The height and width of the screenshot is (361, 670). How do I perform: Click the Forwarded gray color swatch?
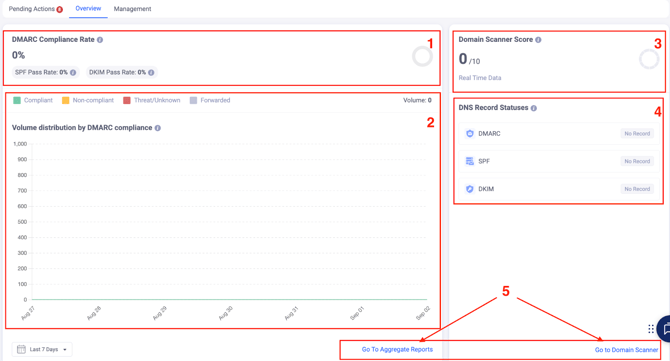click(x=194, y=100)
